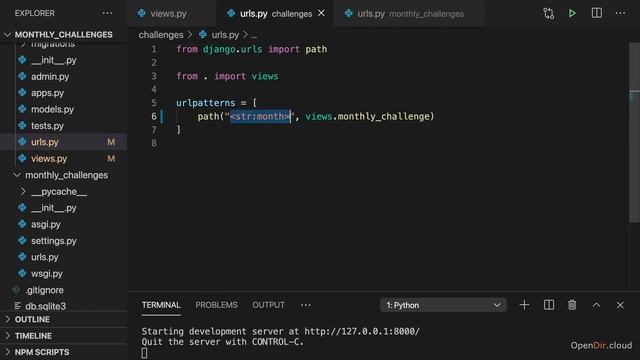
Task: Open apps.py in the explorer
Action: click(x=47, y=93)
